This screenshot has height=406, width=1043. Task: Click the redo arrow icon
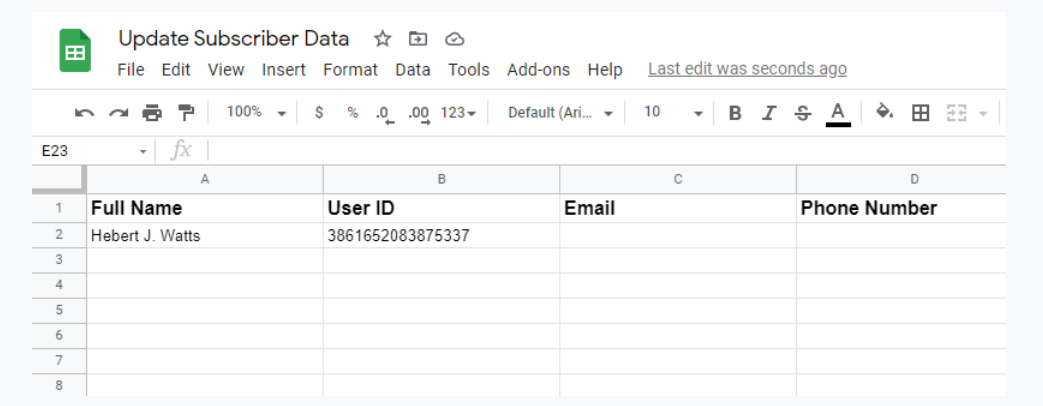point(118,113)
